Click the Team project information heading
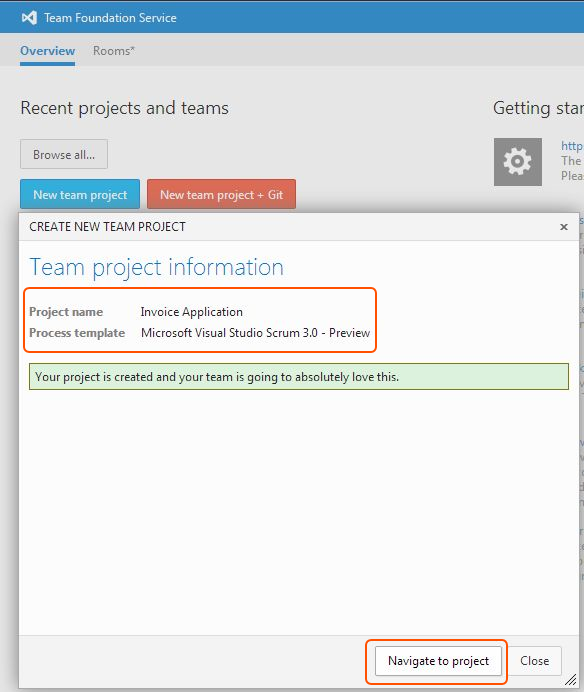 tap(157, 267)
